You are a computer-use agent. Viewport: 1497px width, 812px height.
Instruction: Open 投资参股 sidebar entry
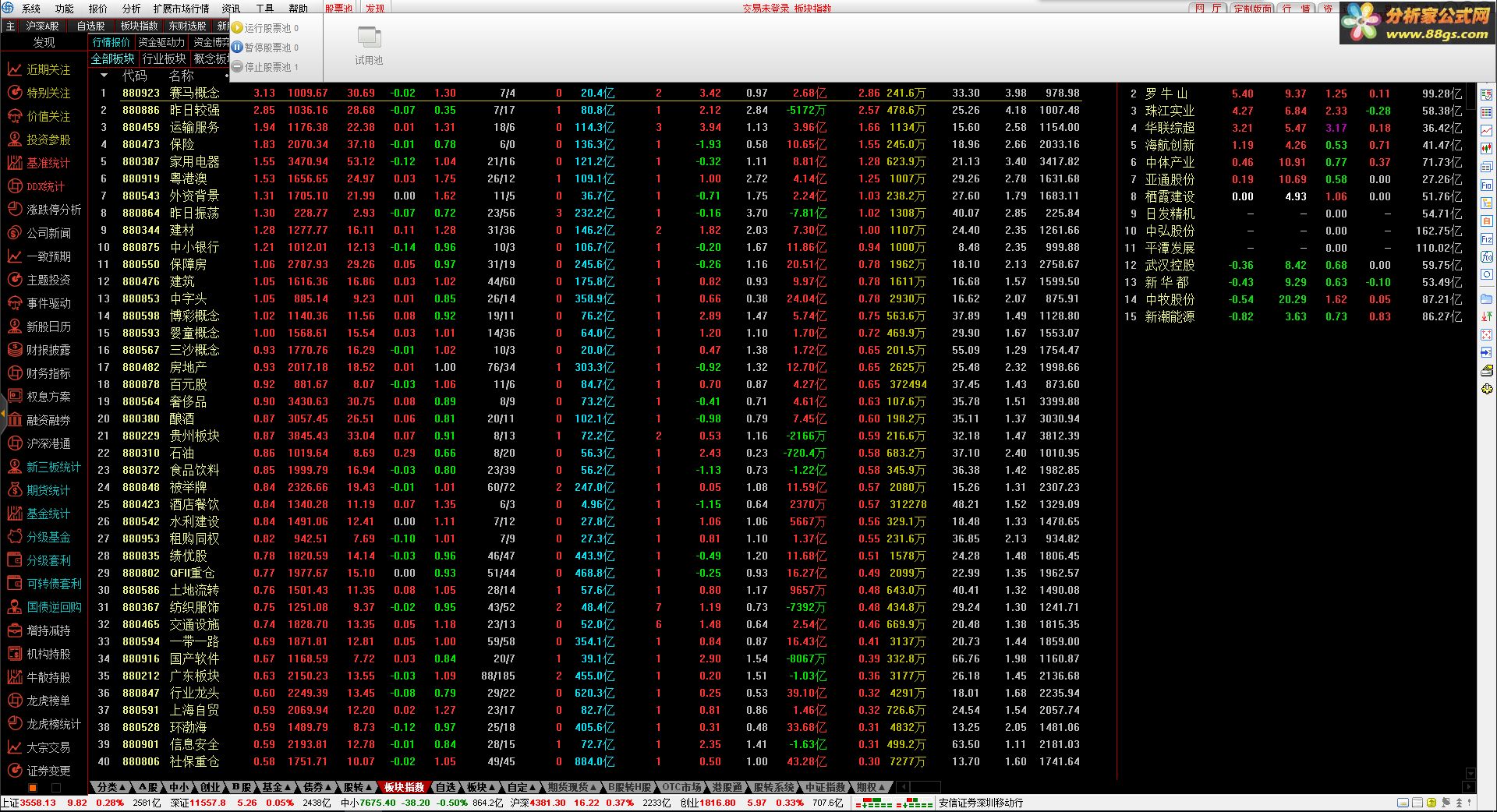(x=39, y=139)
